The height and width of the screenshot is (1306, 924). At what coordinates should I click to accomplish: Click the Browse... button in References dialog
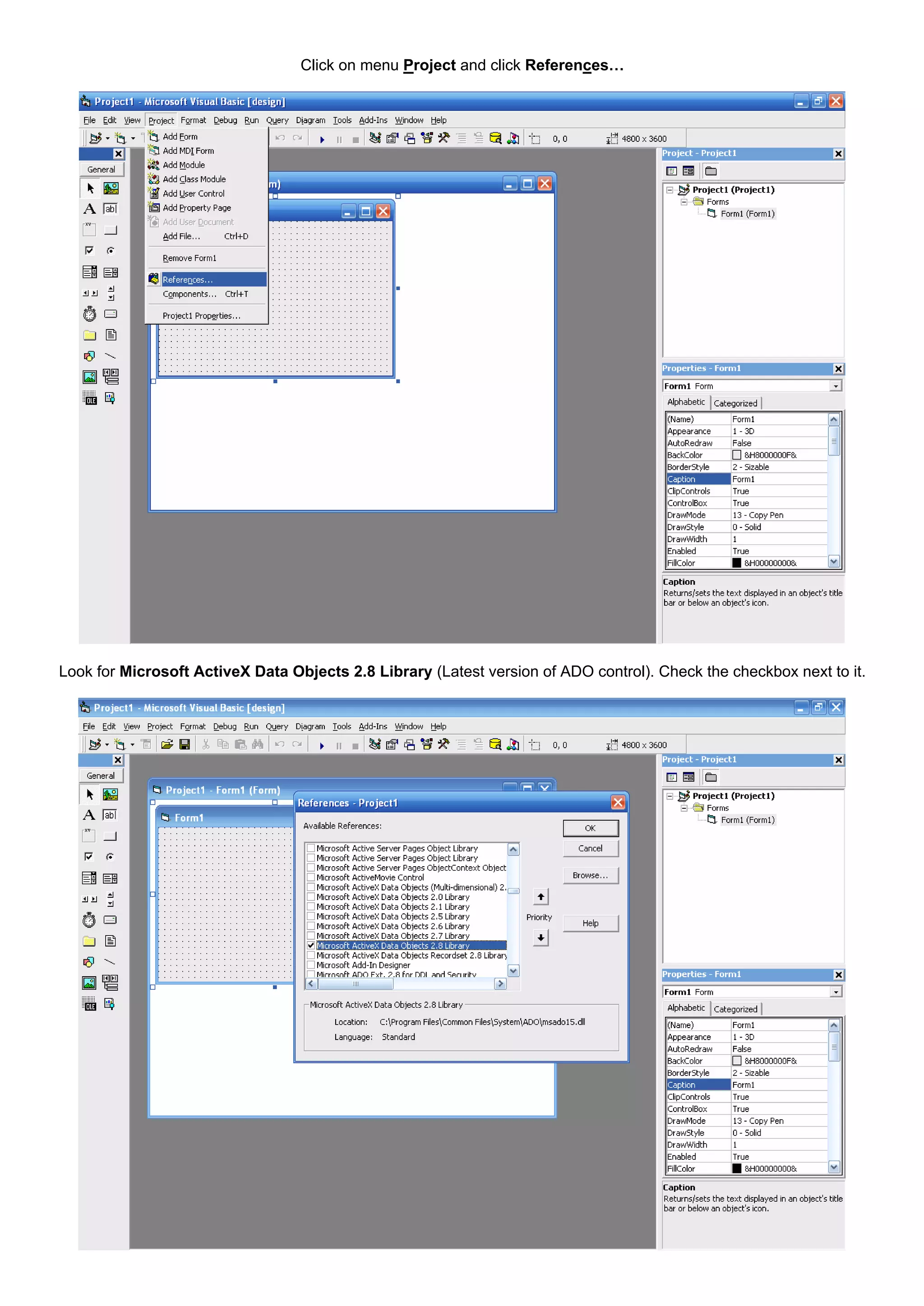pyautogui.click(x=590, y=876)
